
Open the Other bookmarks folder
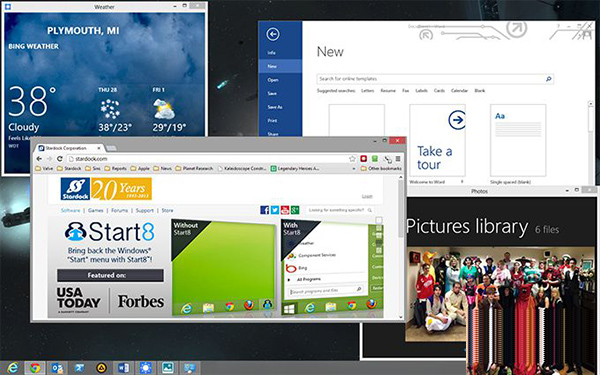(381, 168)
